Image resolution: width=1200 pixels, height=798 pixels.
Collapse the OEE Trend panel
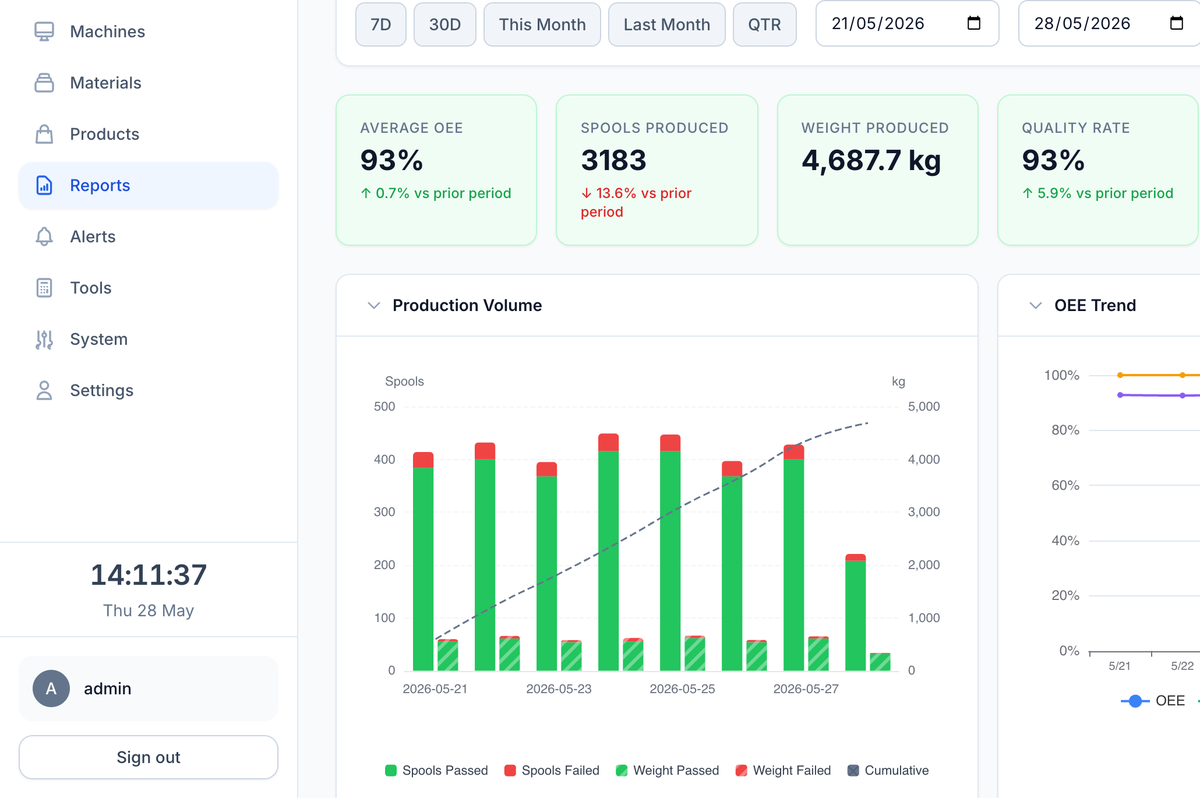1036,305
